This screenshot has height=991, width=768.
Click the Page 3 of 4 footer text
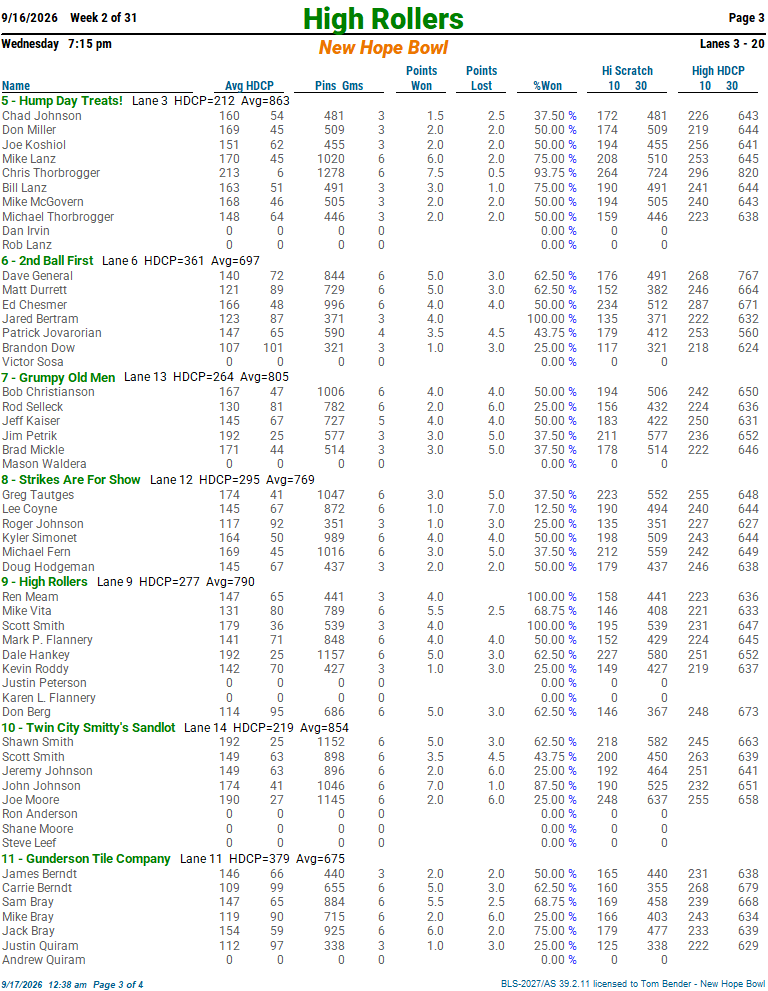118,985
